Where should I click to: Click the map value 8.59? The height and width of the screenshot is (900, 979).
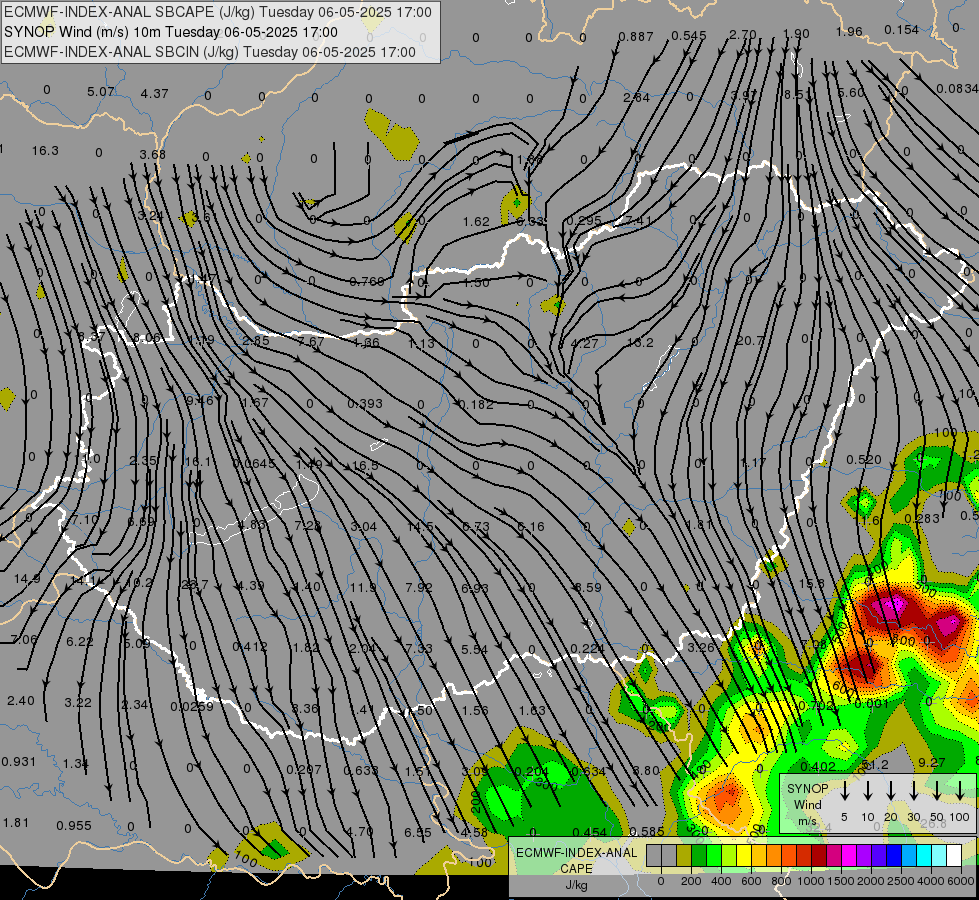pos(588,587)
